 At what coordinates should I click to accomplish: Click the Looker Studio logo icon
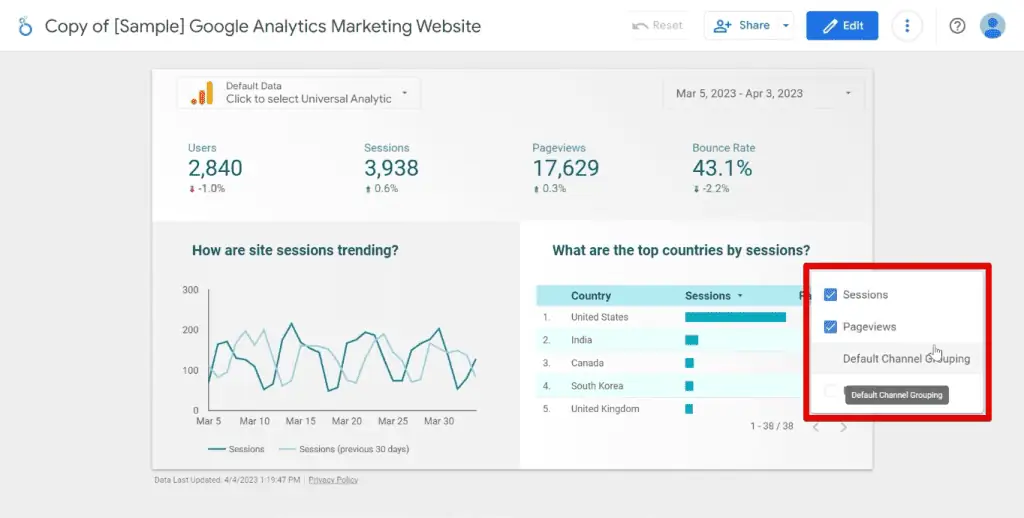pos(24,26)
